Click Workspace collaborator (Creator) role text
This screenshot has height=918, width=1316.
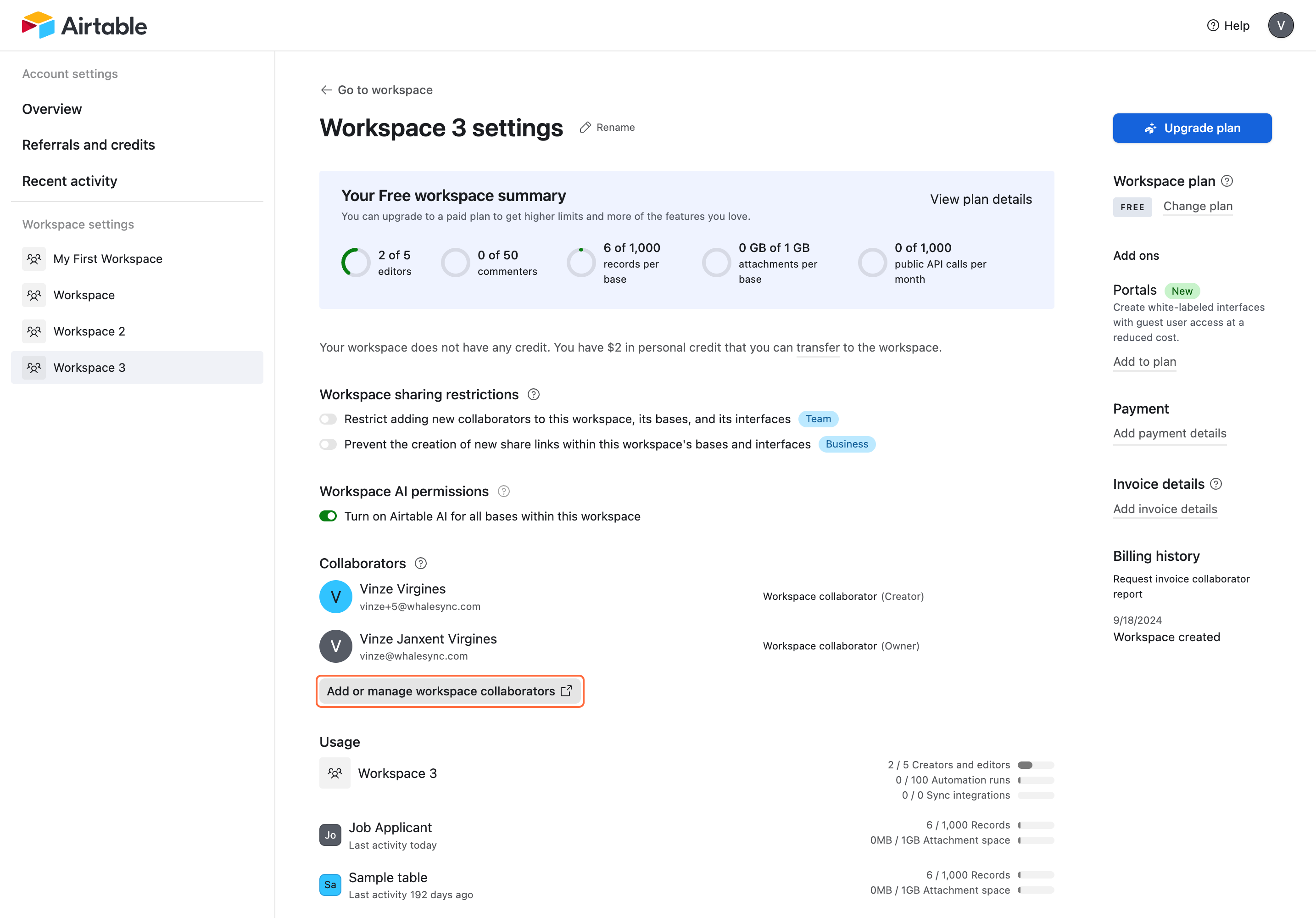843,596
